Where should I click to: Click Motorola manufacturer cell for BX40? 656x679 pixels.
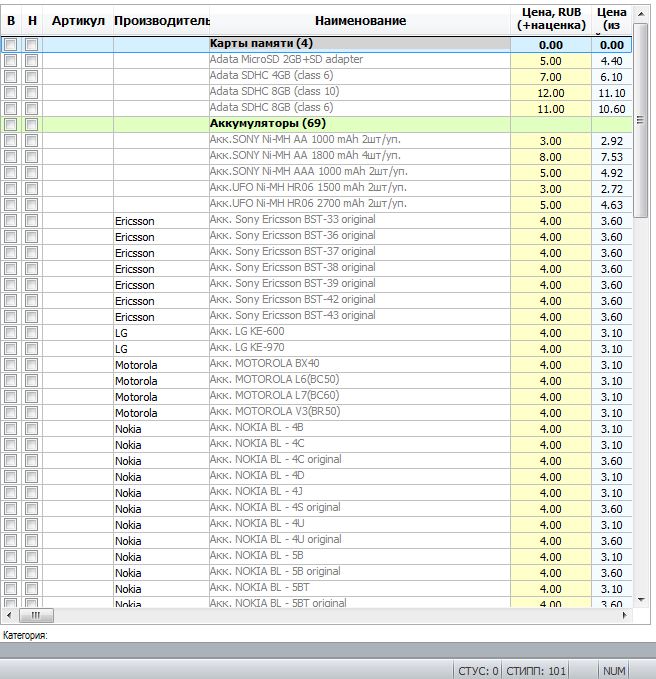tap(162, 365)
